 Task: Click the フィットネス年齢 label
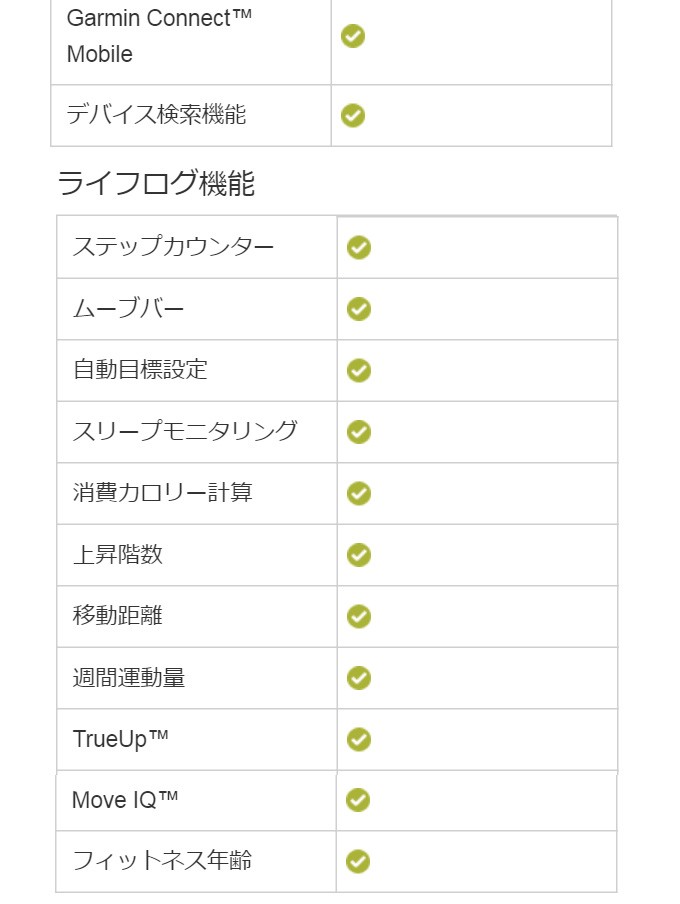[x=162, y=860]
